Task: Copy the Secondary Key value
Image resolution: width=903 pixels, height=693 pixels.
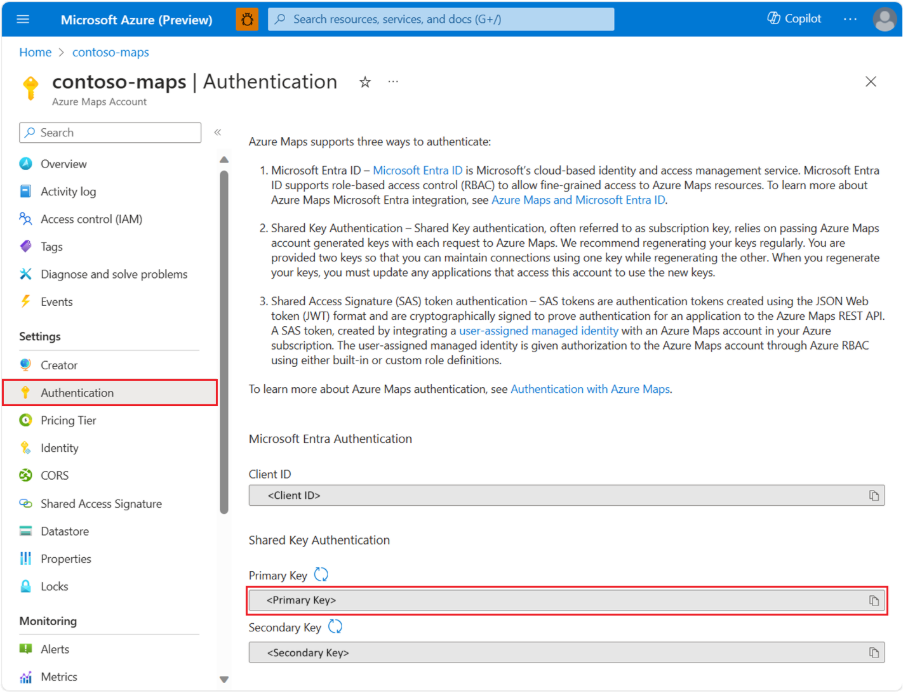Action: tap(873, 652)
